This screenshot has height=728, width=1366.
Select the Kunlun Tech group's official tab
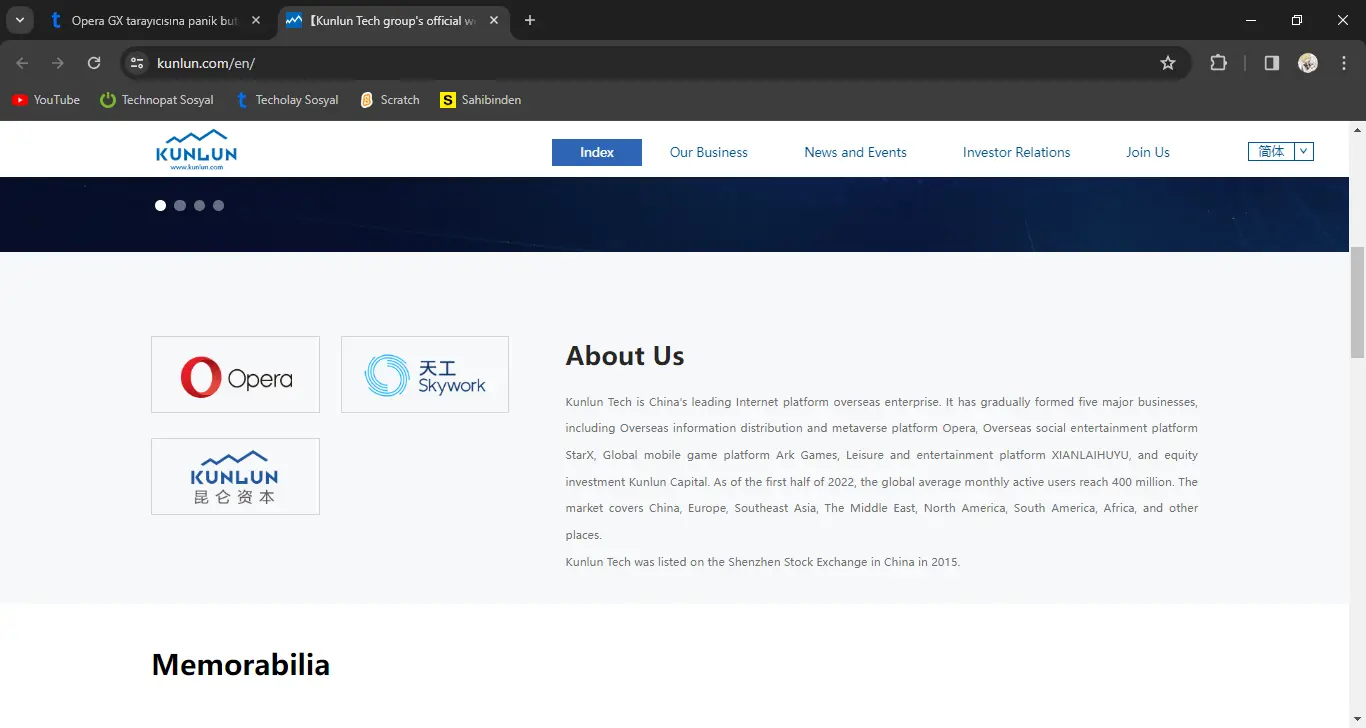tap(392, 20)
